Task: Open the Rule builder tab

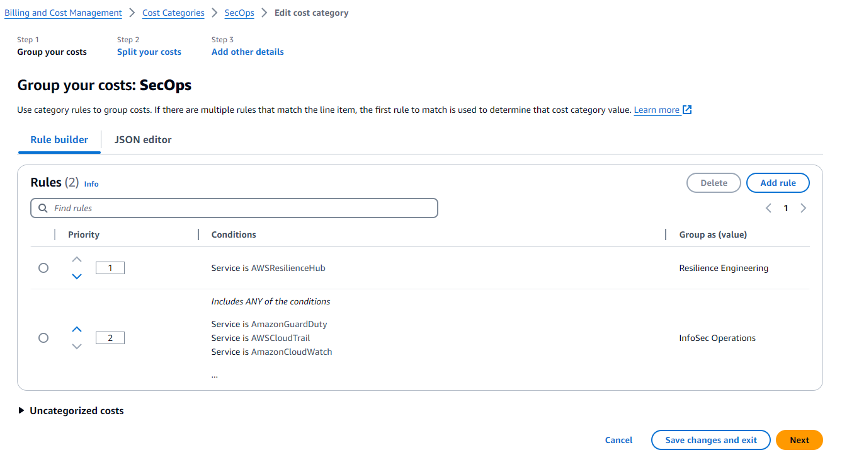Action: (59, 140)
